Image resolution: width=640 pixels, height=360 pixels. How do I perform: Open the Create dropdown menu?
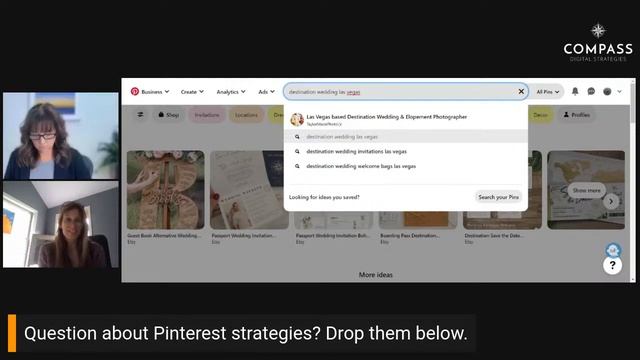tap(192, 92)
